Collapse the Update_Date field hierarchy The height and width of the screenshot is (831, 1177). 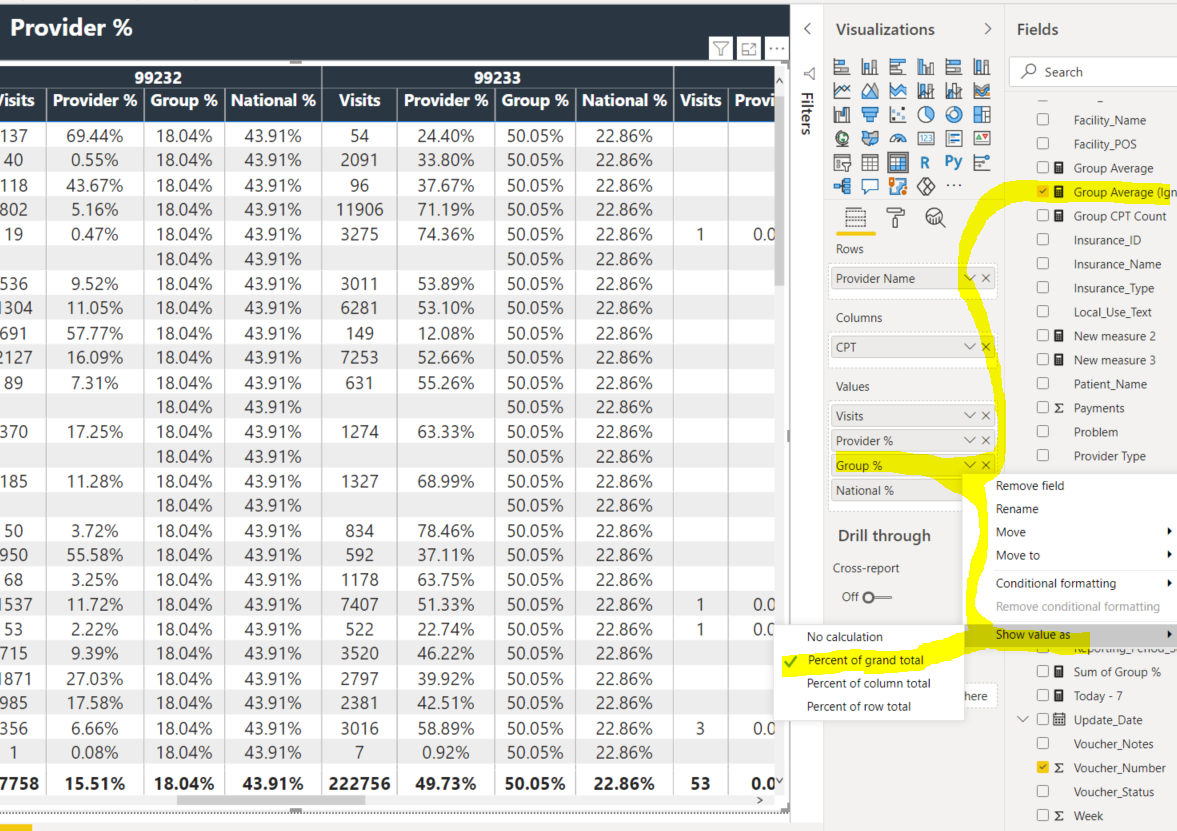pyautogui.click(x=1022, y=719)
